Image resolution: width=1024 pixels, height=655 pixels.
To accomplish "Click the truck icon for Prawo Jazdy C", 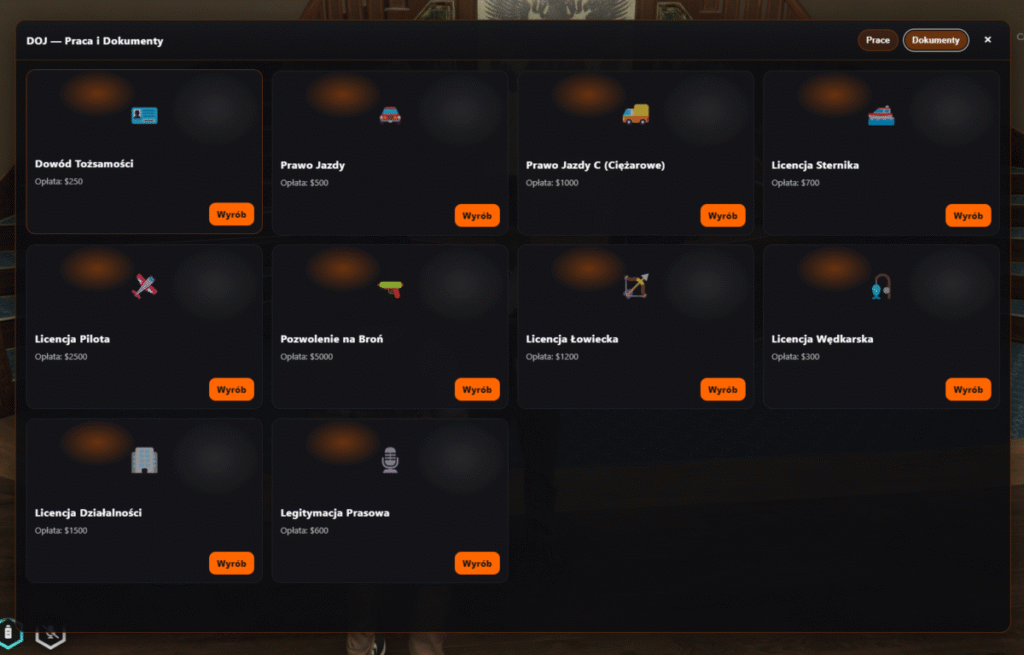I will coord(635,114).
